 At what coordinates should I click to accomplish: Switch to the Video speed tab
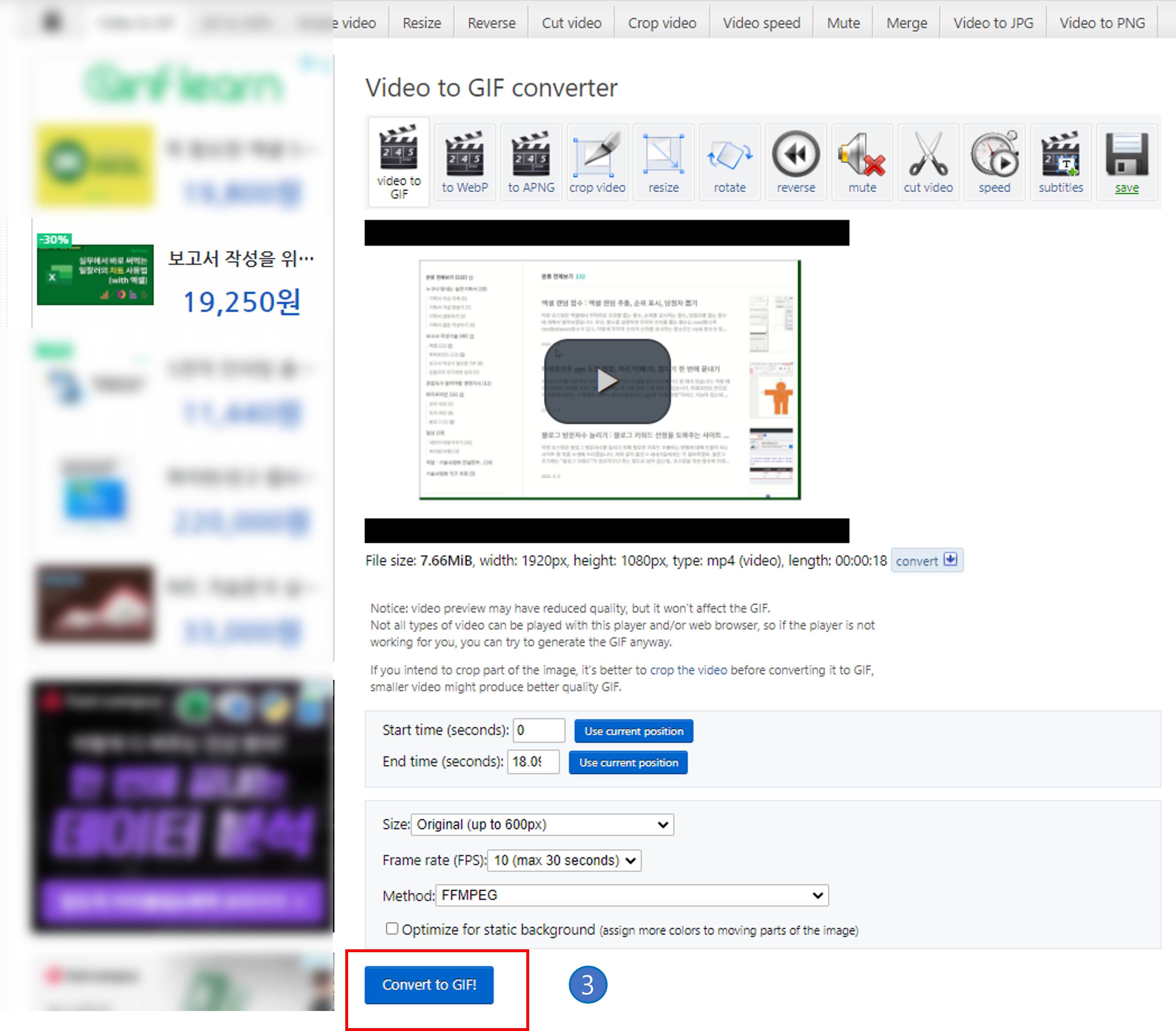(x=761, y=23)
